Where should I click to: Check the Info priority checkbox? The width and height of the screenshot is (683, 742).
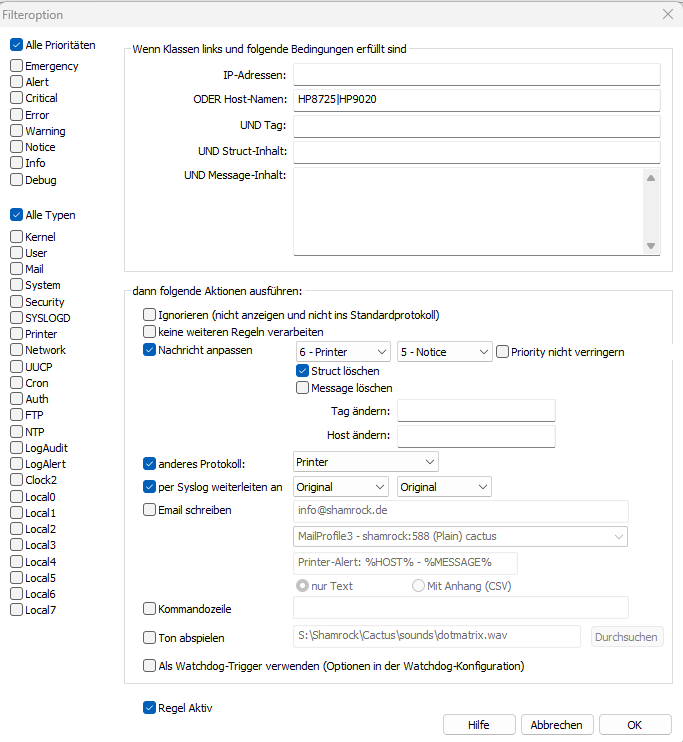click(x=17, y=163)
